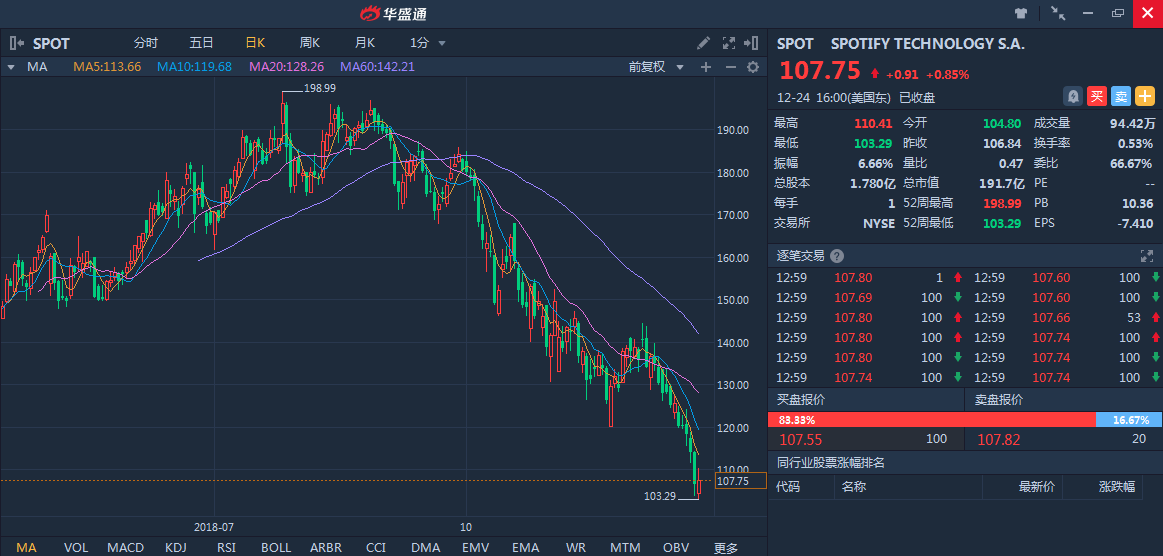Viewport: 1163px width, 556px height.
Task: Click the 107.75 current price marker on axis
Action: click(x=740, y=481)
